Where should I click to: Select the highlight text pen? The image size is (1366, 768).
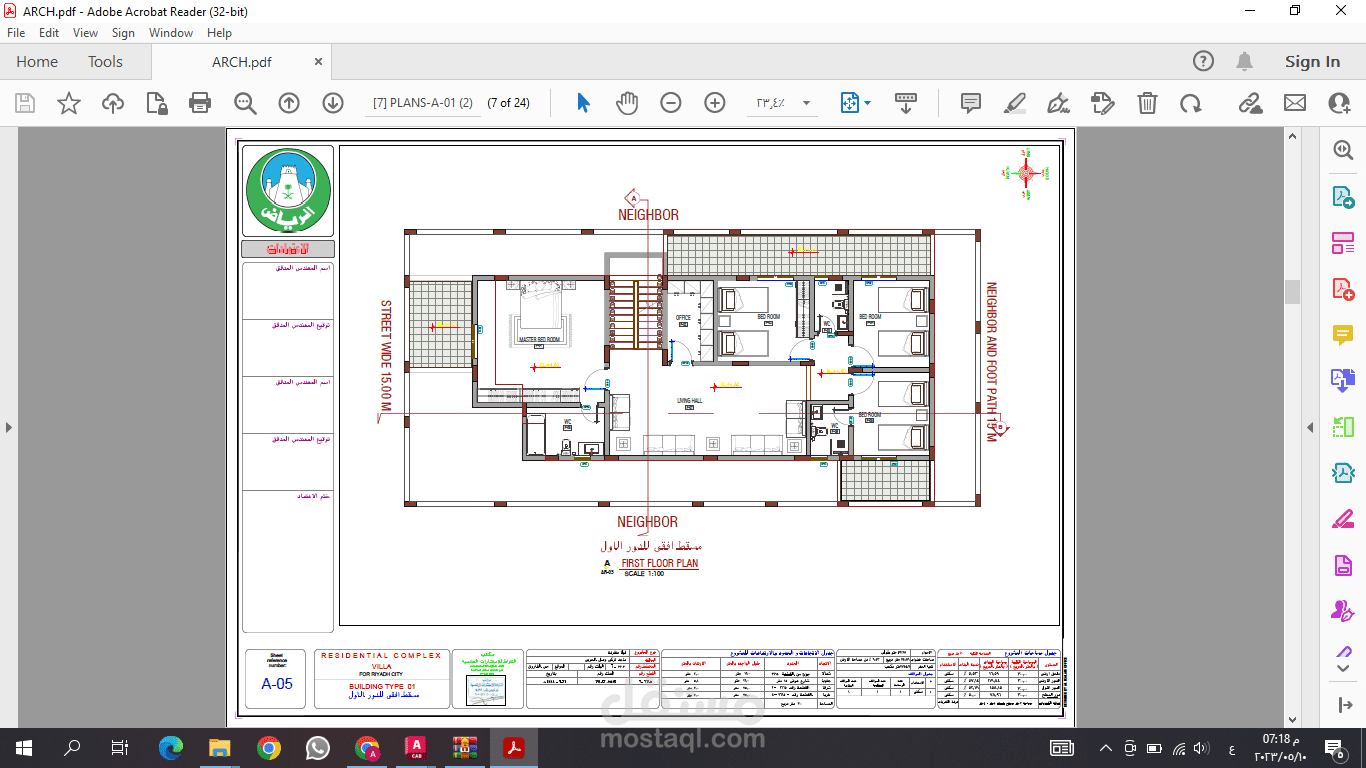click(x=1014, y=103)
